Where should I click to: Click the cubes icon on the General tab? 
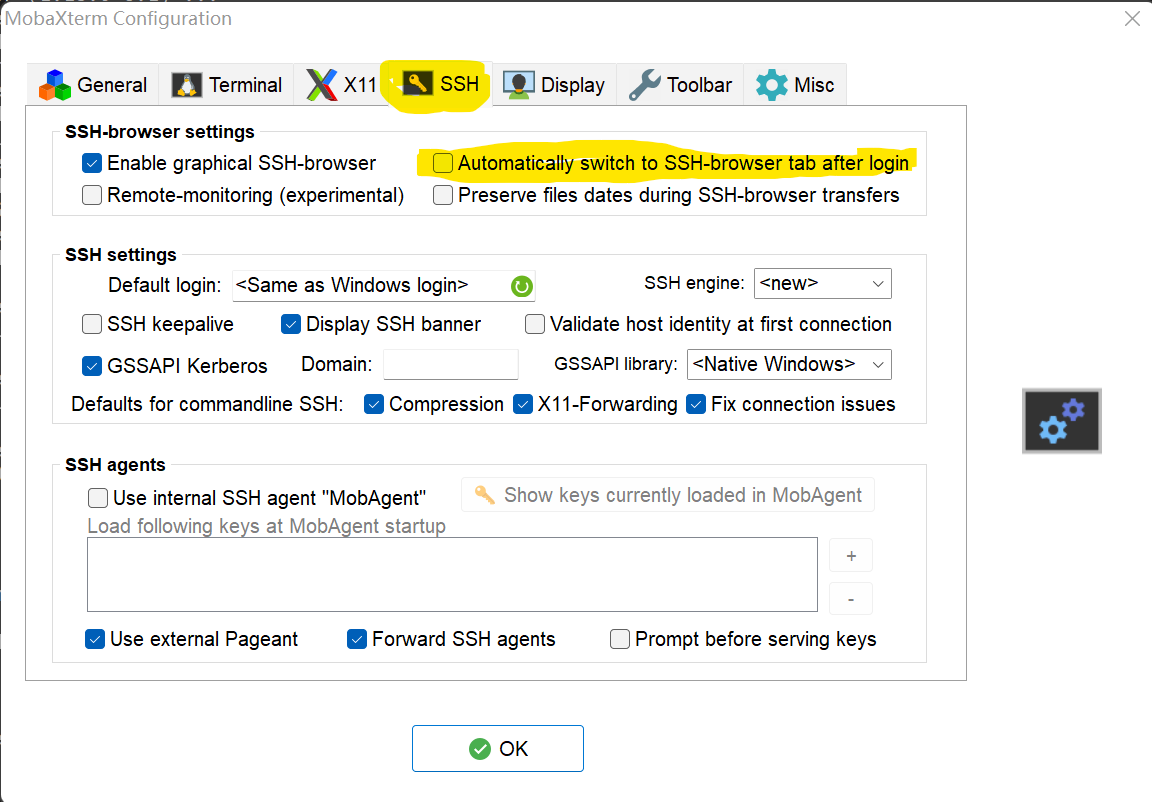click(57, 84)
